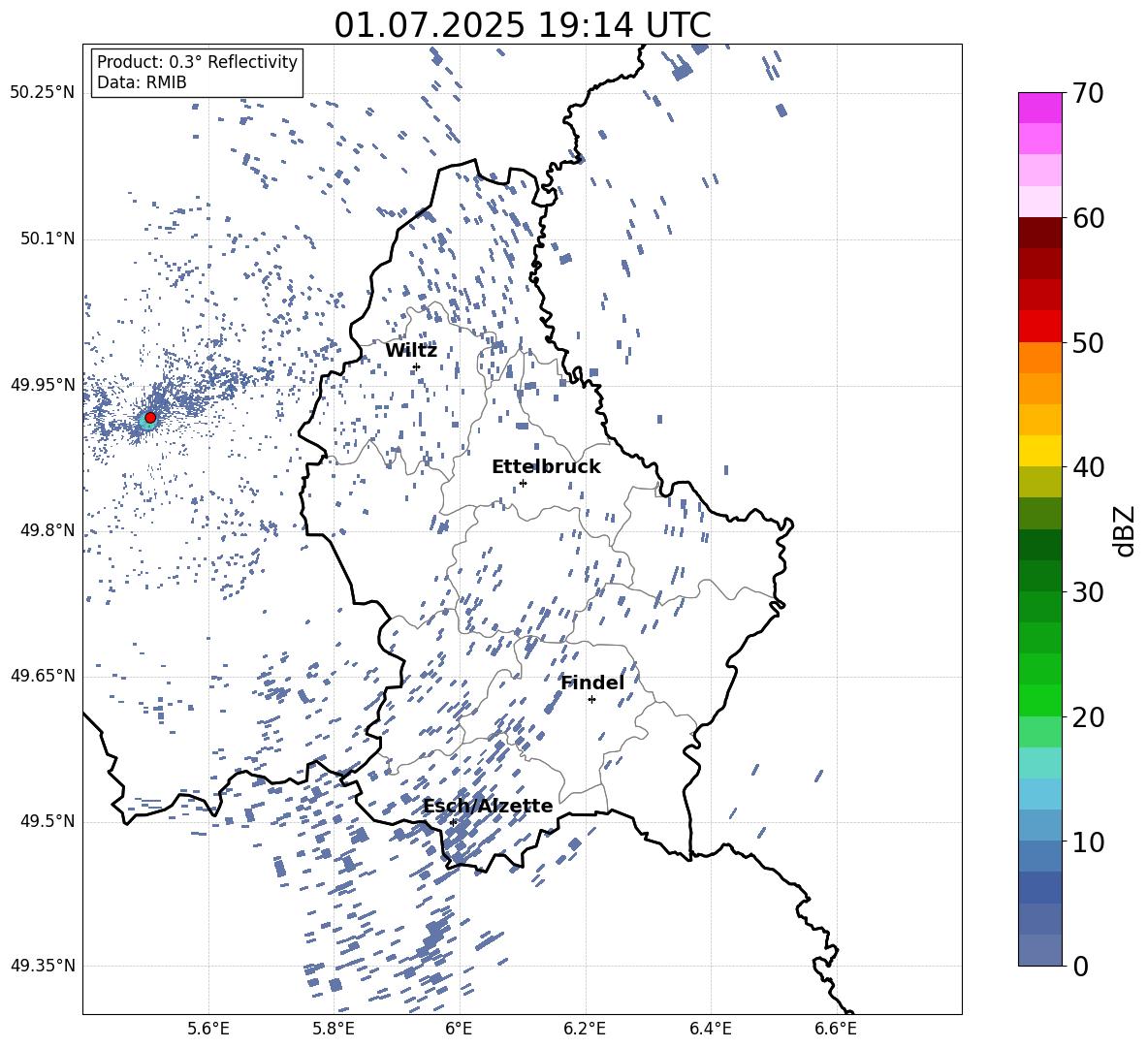Click the 0 tick on colorbar
This screenshot has height=1048, width=1148.
tap(1080, 966)
